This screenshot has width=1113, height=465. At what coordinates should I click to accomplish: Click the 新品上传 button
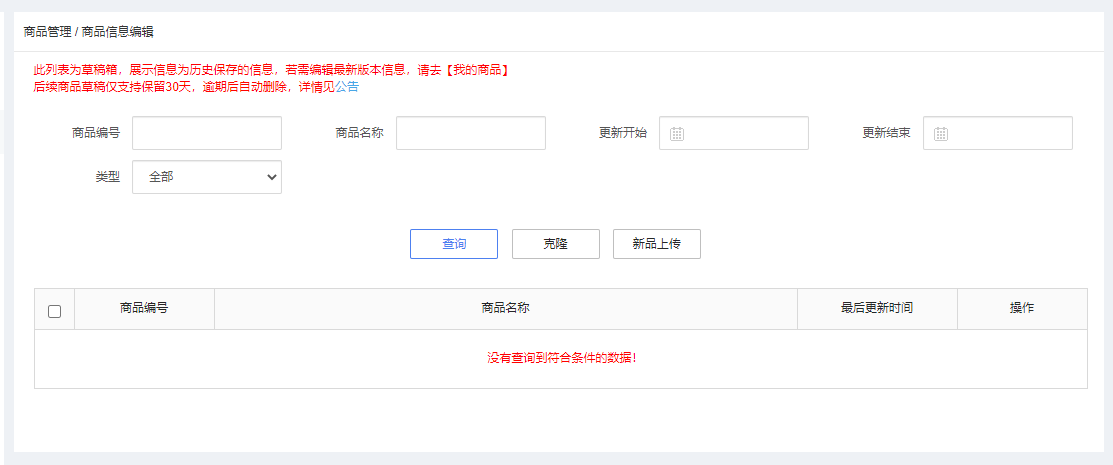[656, 244]
